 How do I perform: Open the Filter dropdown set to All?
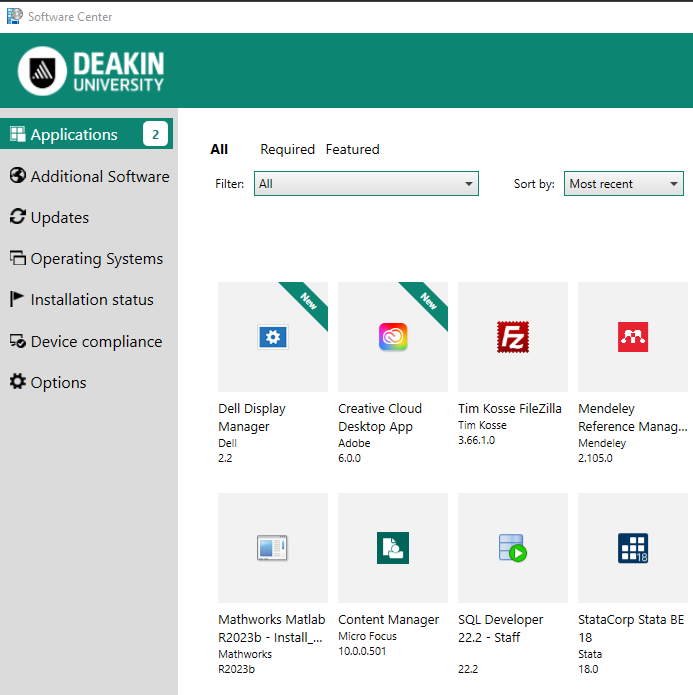click(366, 184)
